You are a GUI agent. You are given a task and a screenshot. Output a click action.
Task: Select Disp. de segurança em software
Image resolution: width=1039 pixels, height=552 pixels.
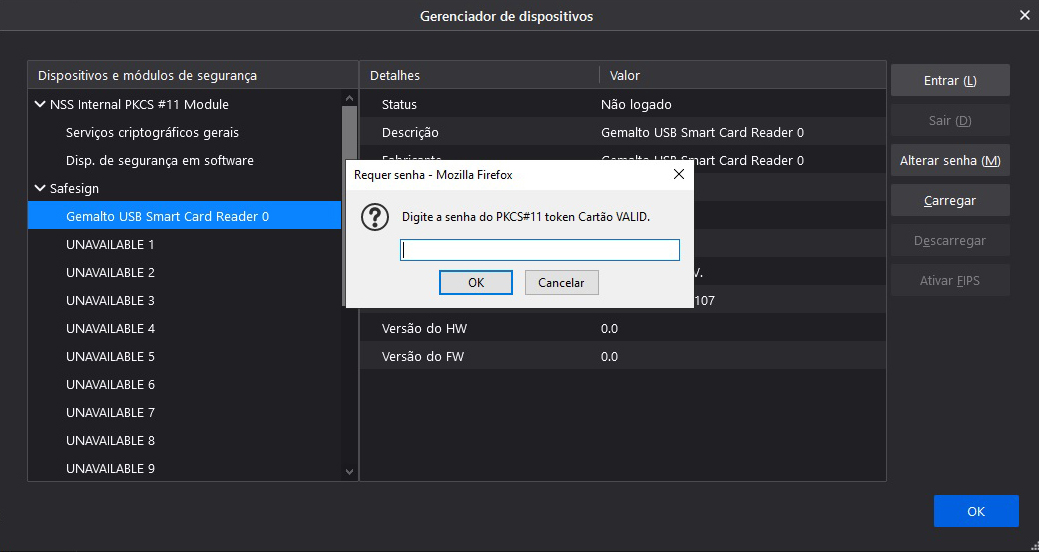pos(159,160)
